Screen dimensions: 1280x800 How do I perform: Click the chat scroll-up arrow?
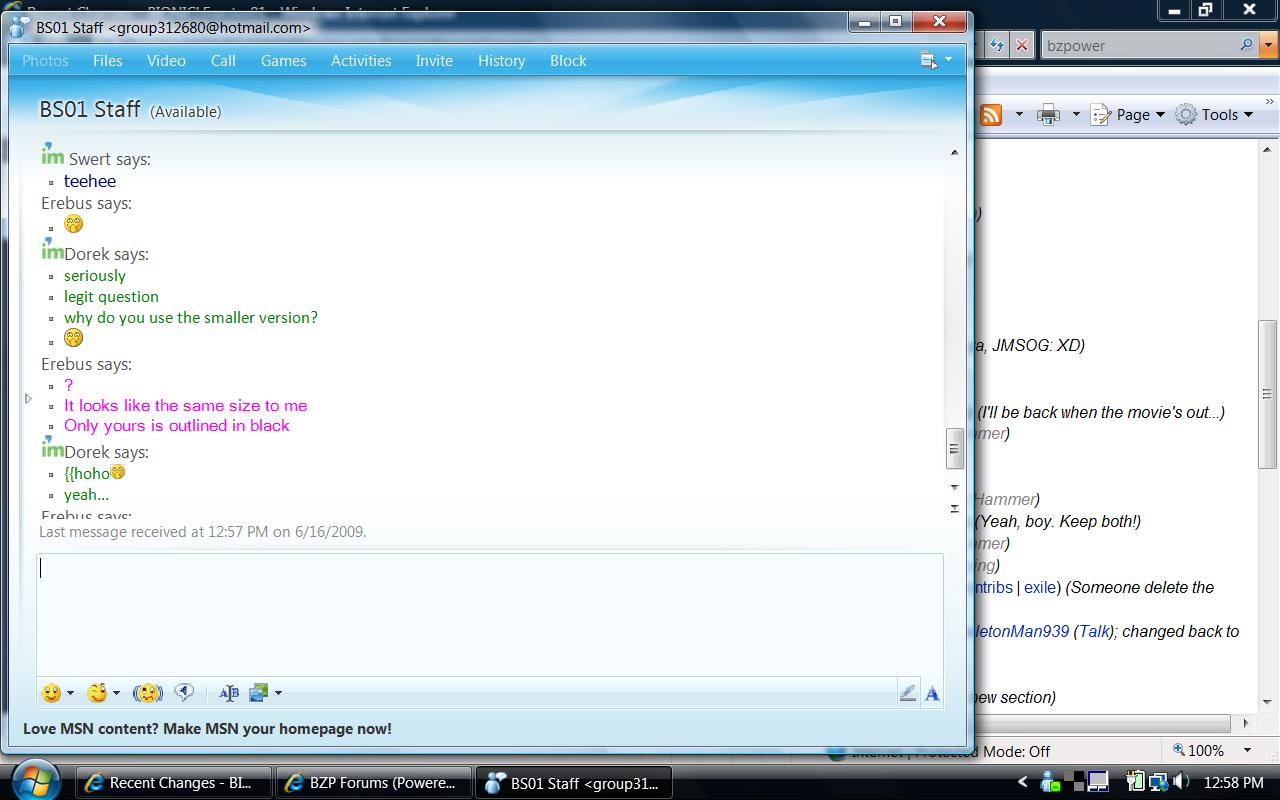(954, 152)
